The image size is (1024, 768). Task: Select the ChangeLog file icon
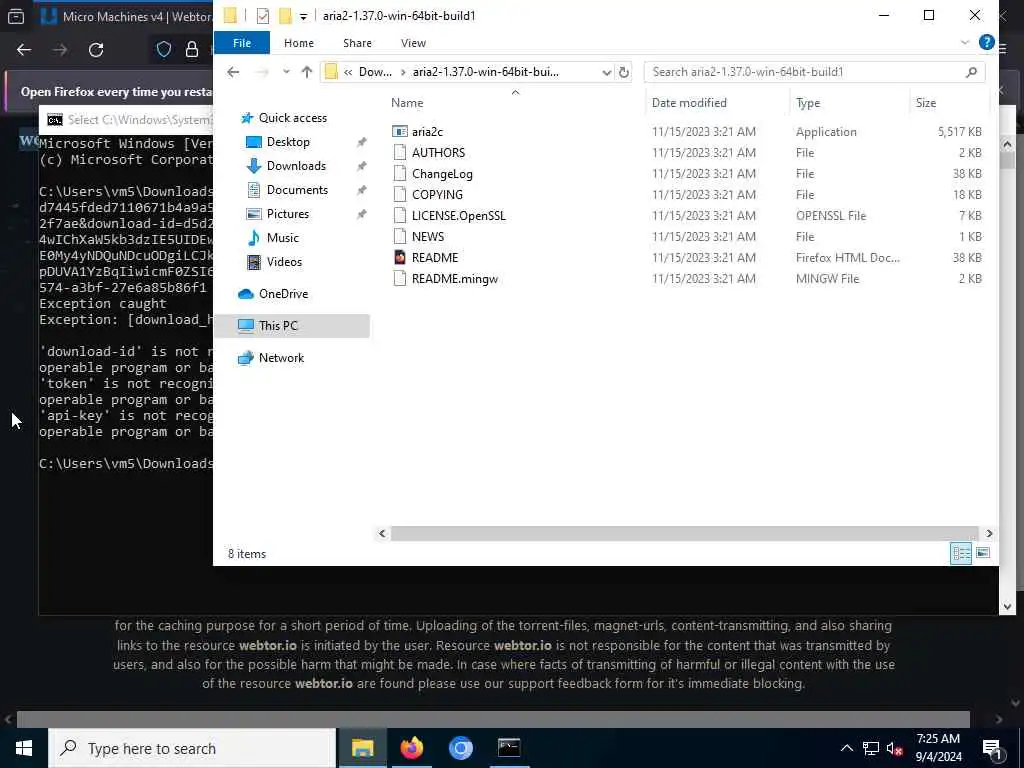(400, 174)
